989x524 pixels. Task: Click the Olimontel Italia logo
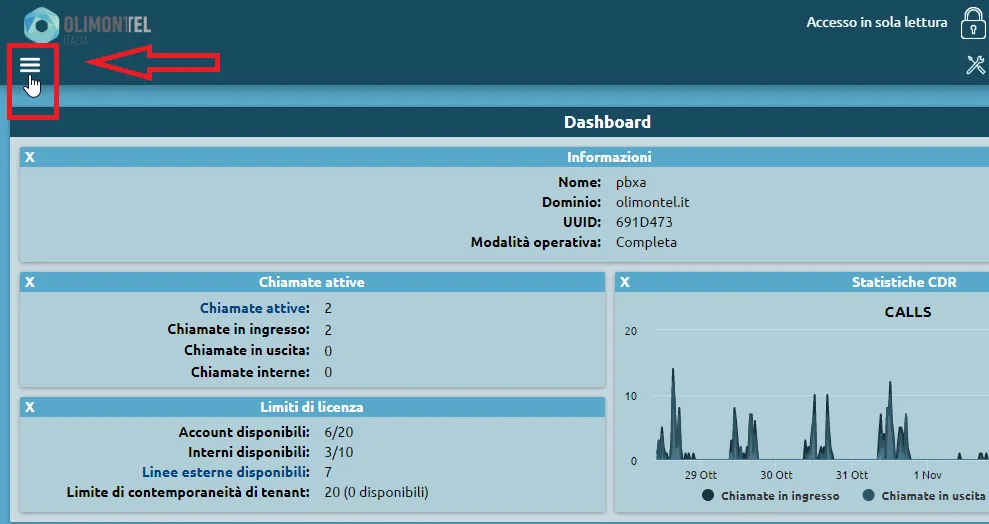87,27
